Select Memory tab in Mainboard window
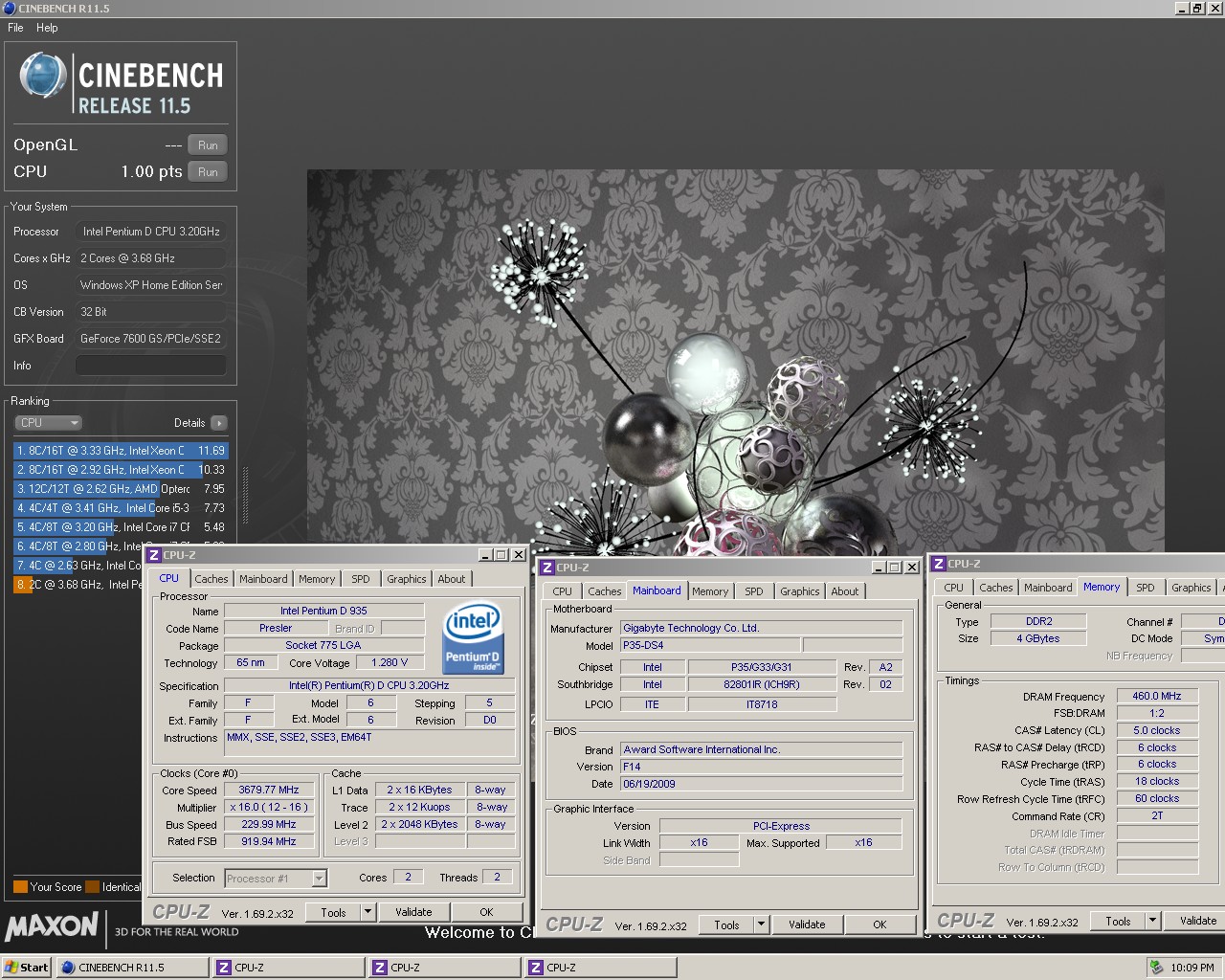Image resolution: width=1225 pixels, height=980 pixels. pyautogui.click(x=710, y=591)
